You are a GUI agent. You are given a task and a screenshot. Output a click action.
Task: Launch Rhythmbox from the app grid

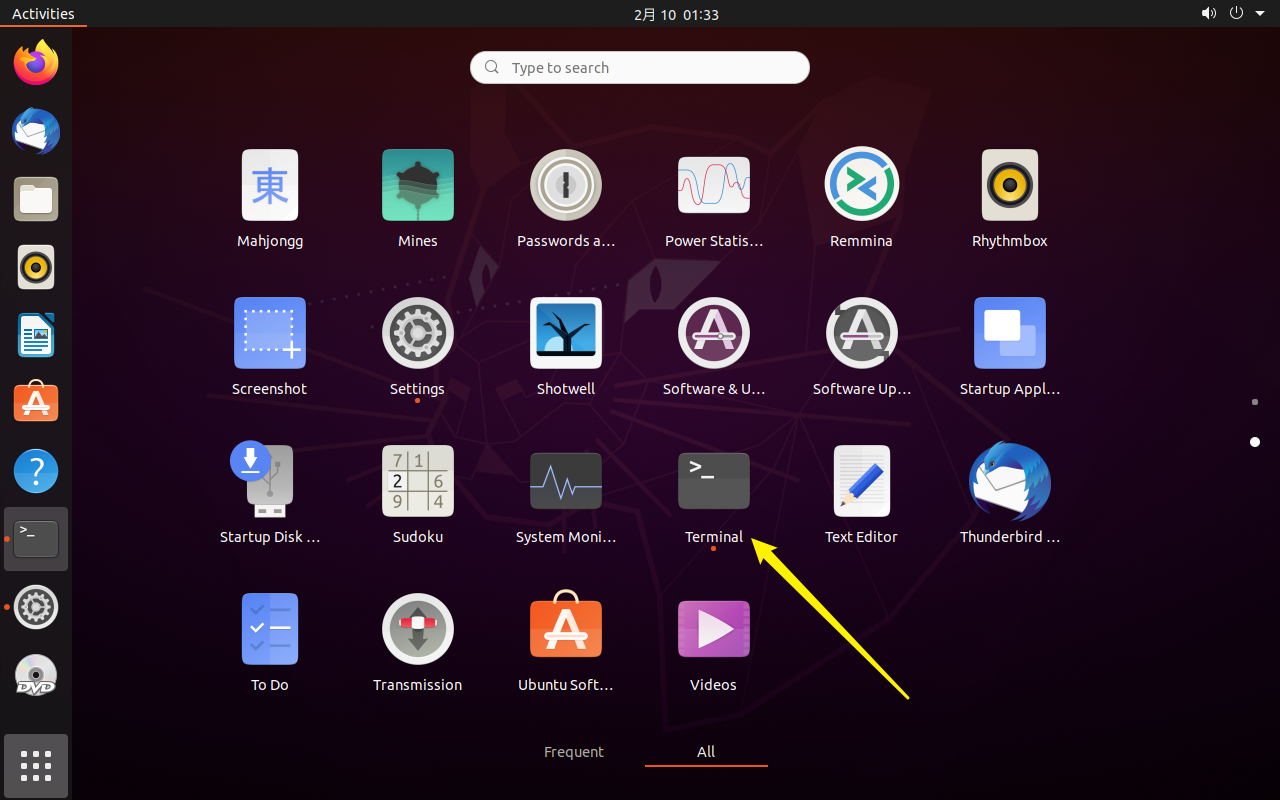(1009, 185)
